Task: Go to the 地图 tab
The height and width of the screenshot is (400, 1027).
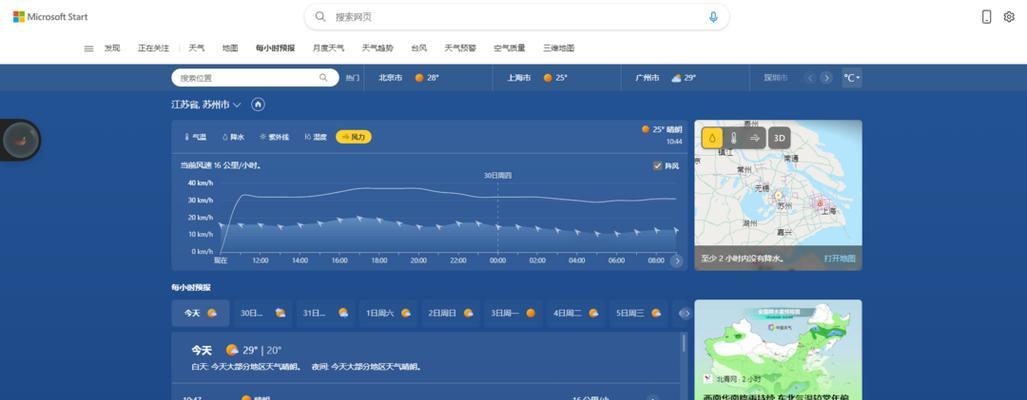Action: [x=230, y=48]
